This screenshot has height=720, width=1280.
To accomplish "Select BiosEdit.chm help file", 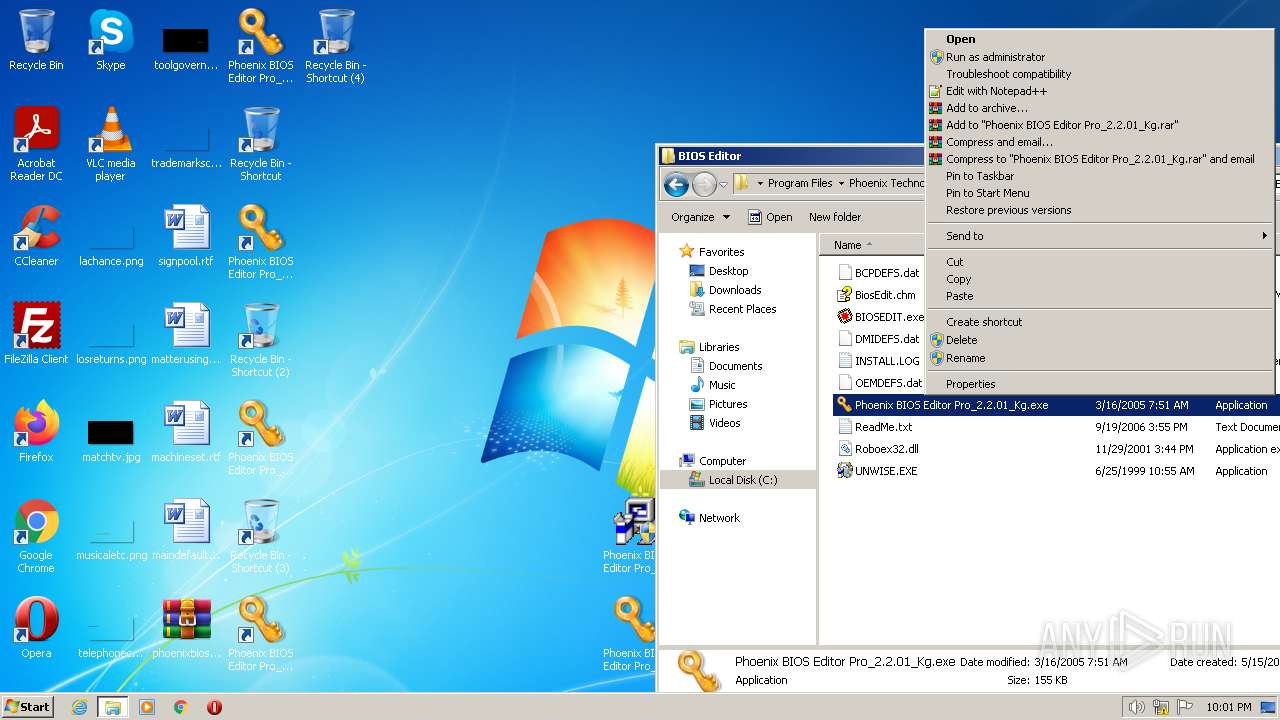I will 876,295.
